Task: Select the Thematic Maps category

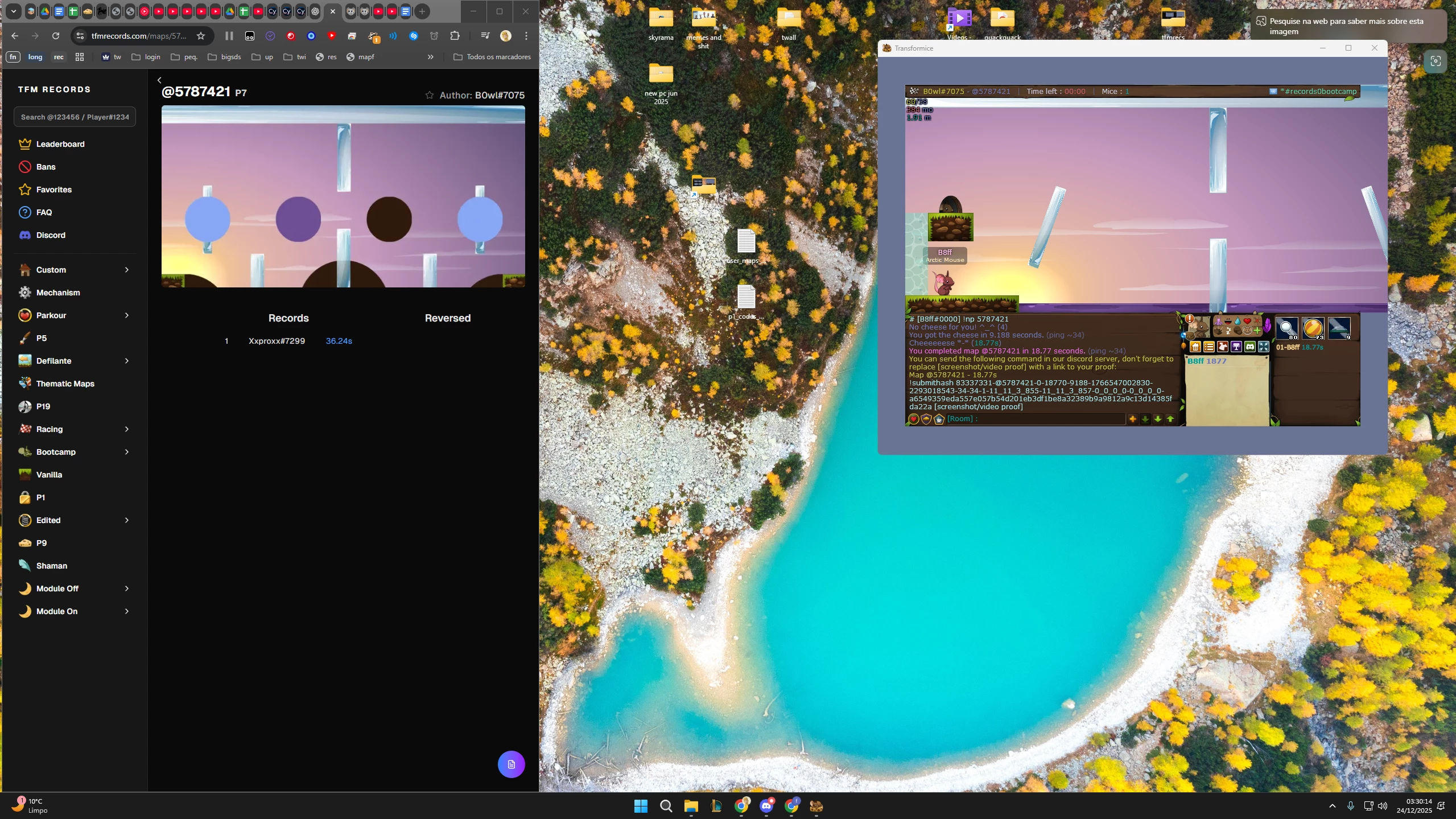Action: pyautogui.click(x=75, y=384)
